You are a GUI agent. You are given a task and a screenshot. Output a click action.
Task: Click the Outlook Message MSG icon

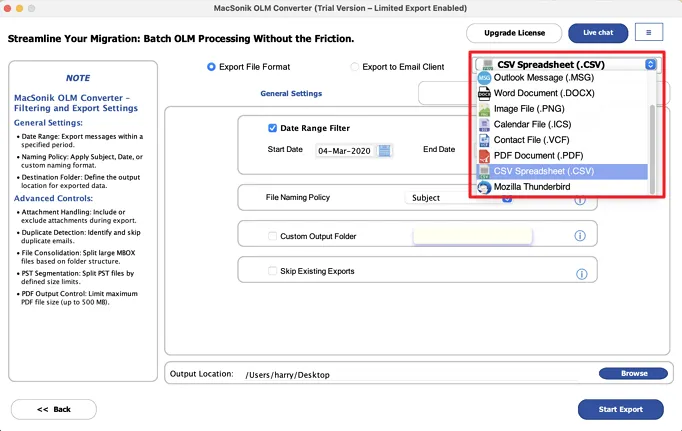tap(484, 78)
